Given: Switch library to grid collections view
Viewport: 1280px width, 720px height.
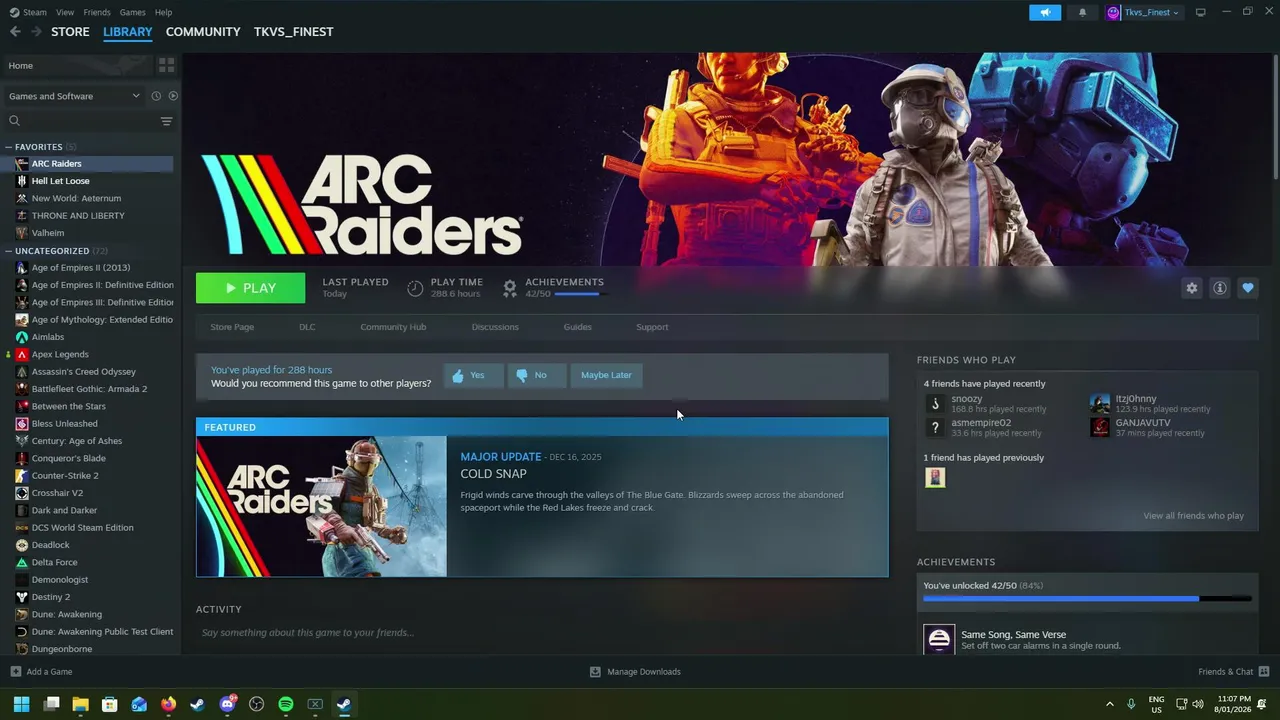Looking at the screenshot, I should [x=166, y=65].
